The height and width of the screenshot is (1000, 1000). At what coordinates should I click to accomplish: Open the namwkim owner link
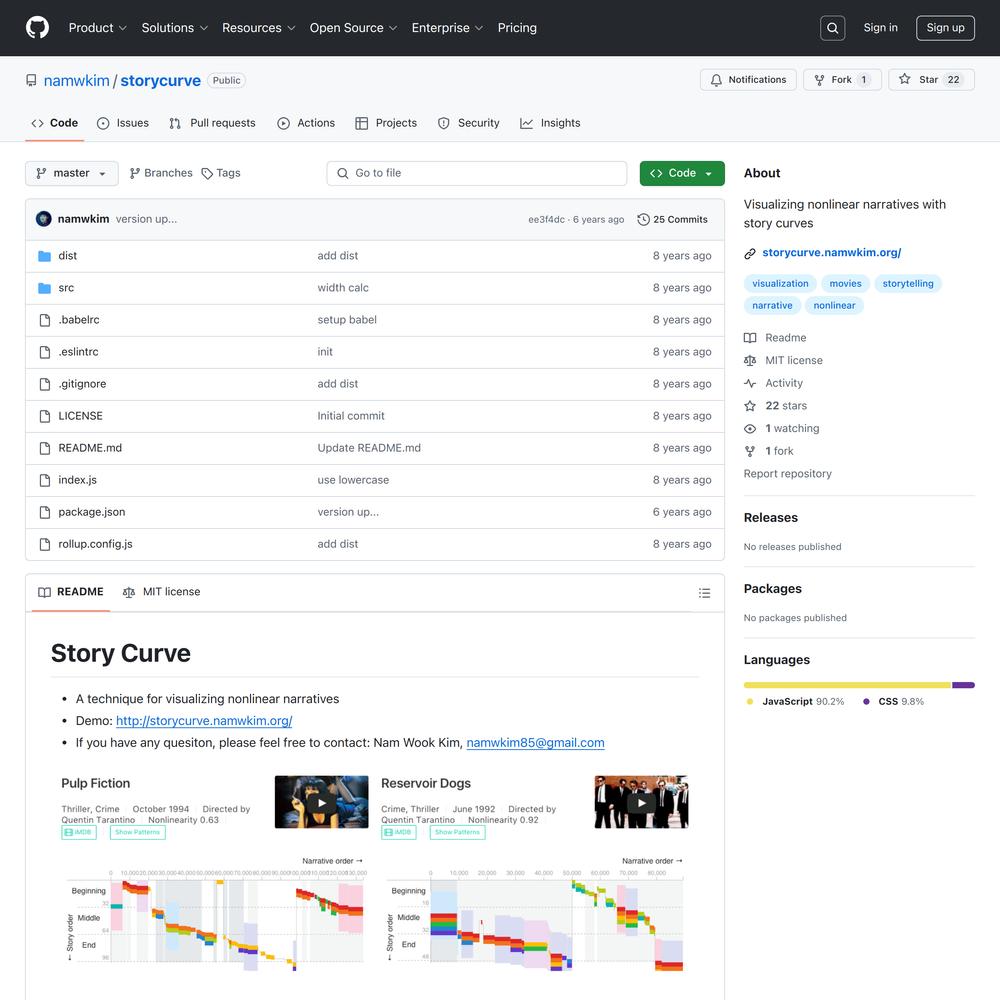[x=77, y=81]
